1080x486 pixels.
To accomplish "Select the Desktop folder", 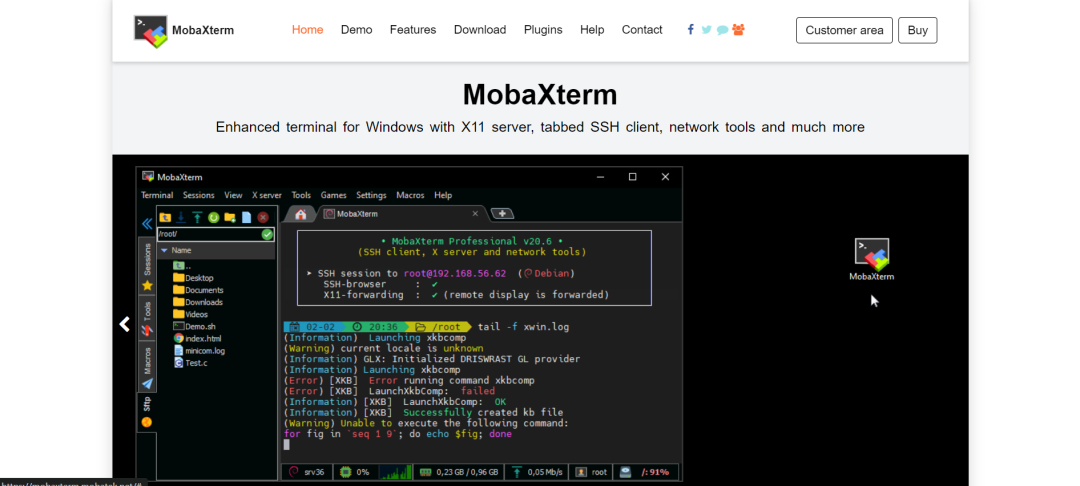I will 193,278.
